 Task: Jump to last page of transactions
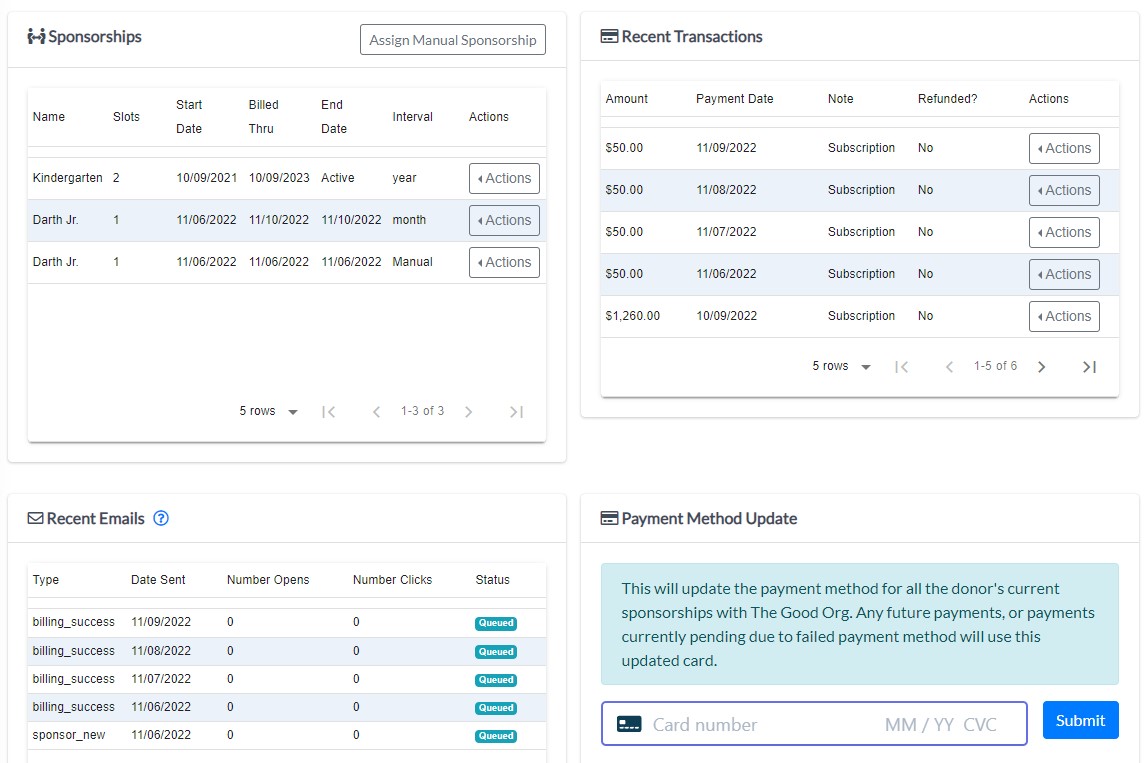[1089, 367]
